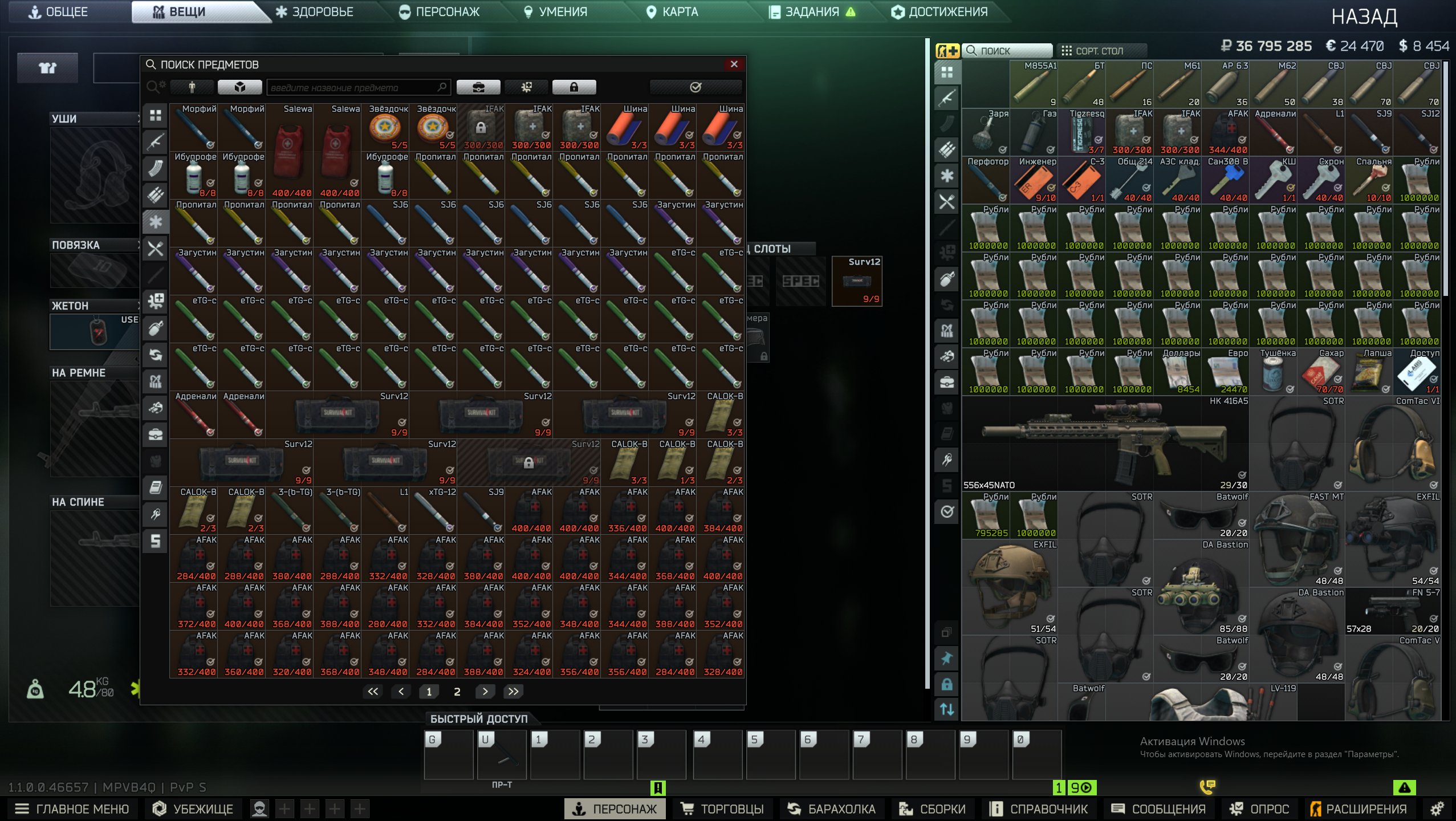Go to next page of search results
Viewport: 1456px width, 821px height.
(485, 692)
